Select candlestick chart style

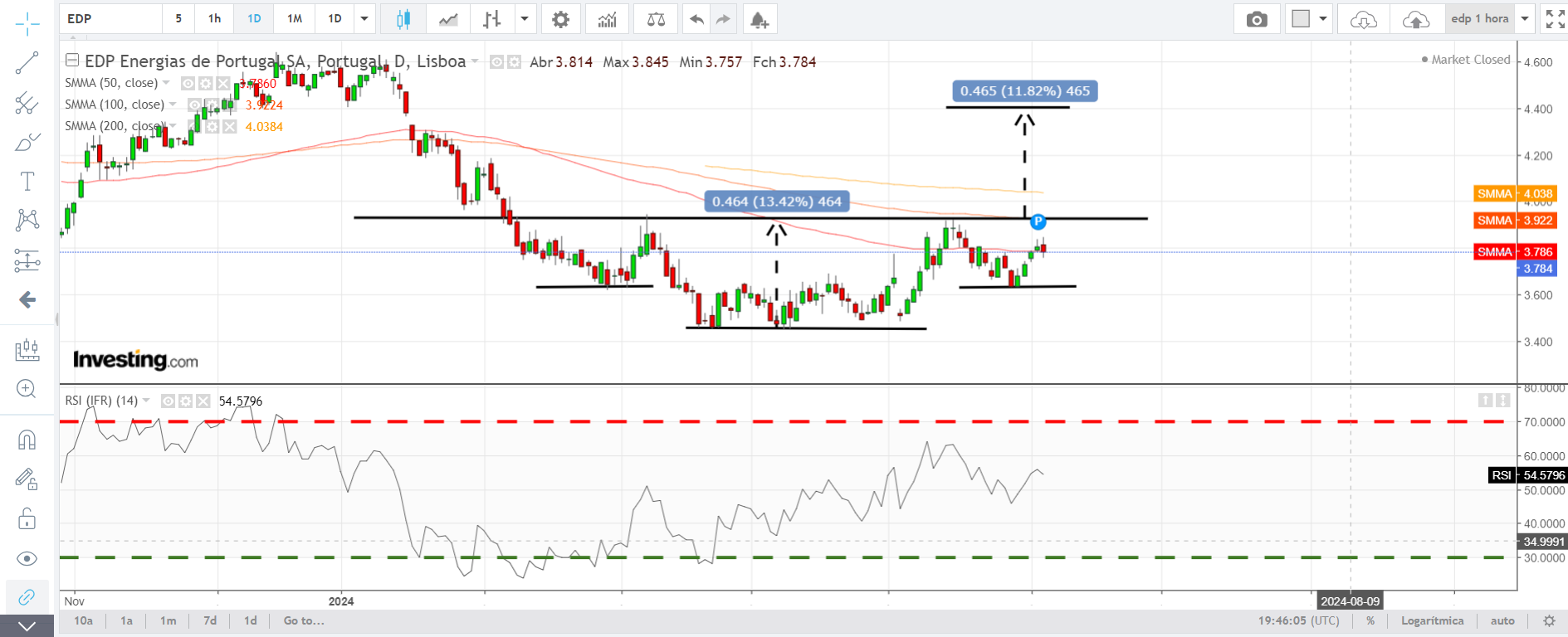coord(403,19)
